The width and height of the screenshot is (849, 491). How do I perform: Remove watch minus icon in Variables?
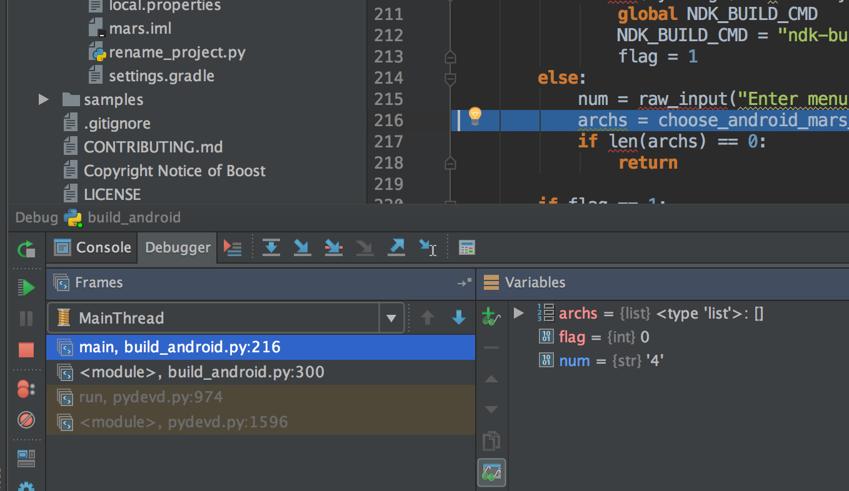click(491, 348)
